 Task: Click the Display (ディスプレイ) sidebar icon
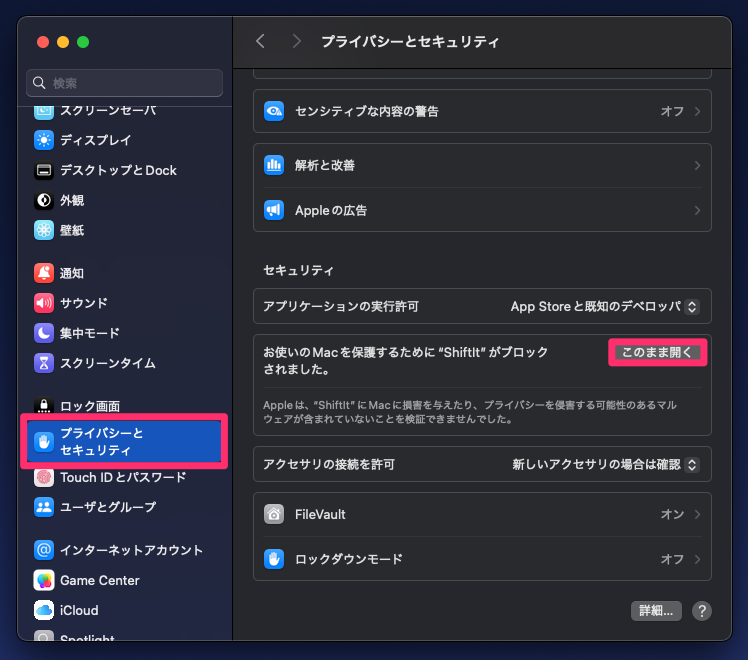coord(44,140)
